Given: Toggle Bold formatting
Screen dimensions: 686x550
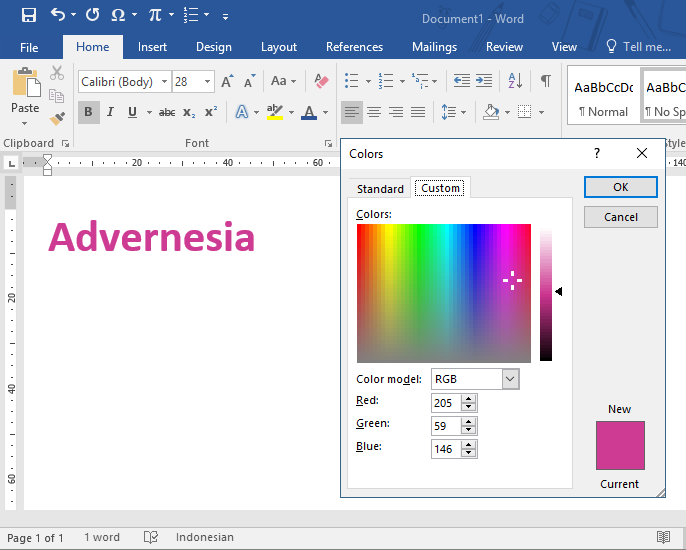Looking at the screenshot, I should click(x=89, y=112).
